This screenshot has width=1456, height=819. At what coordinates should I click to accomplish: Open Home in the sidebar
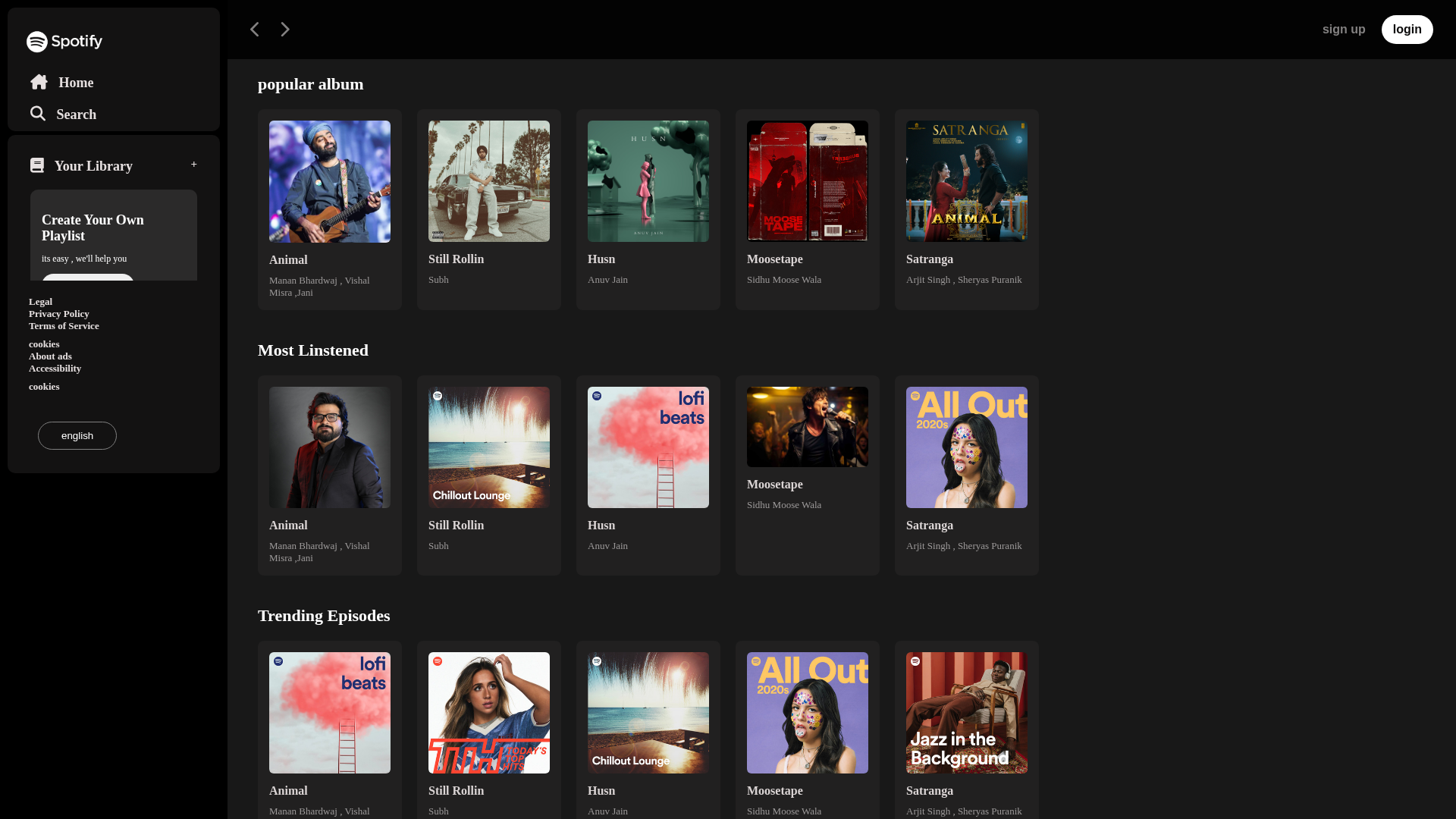click(77, 83)
